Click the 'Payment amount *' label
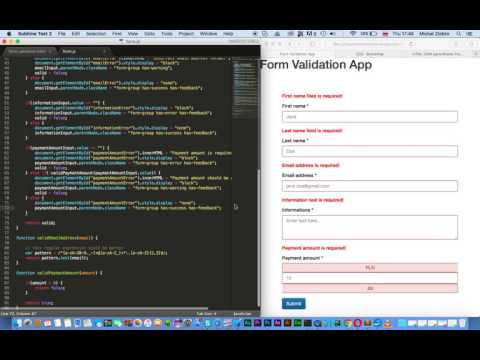Viewport: 480px width, 360px height. tap(303, 258)
